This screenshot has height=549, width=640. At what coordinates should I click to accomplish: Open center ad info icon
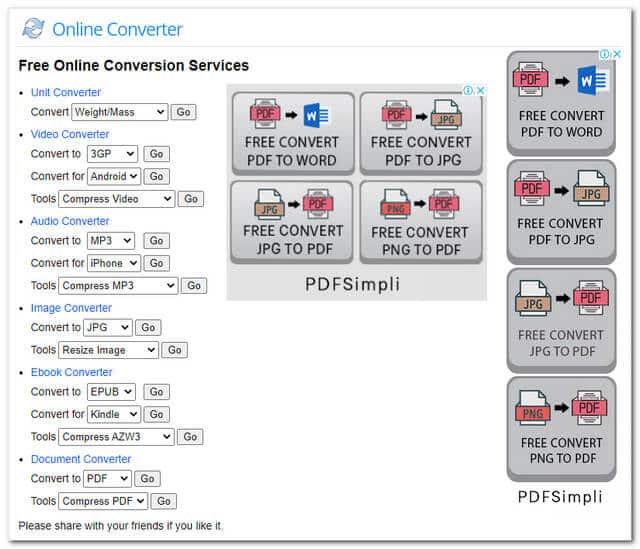[x=469, y=90]
